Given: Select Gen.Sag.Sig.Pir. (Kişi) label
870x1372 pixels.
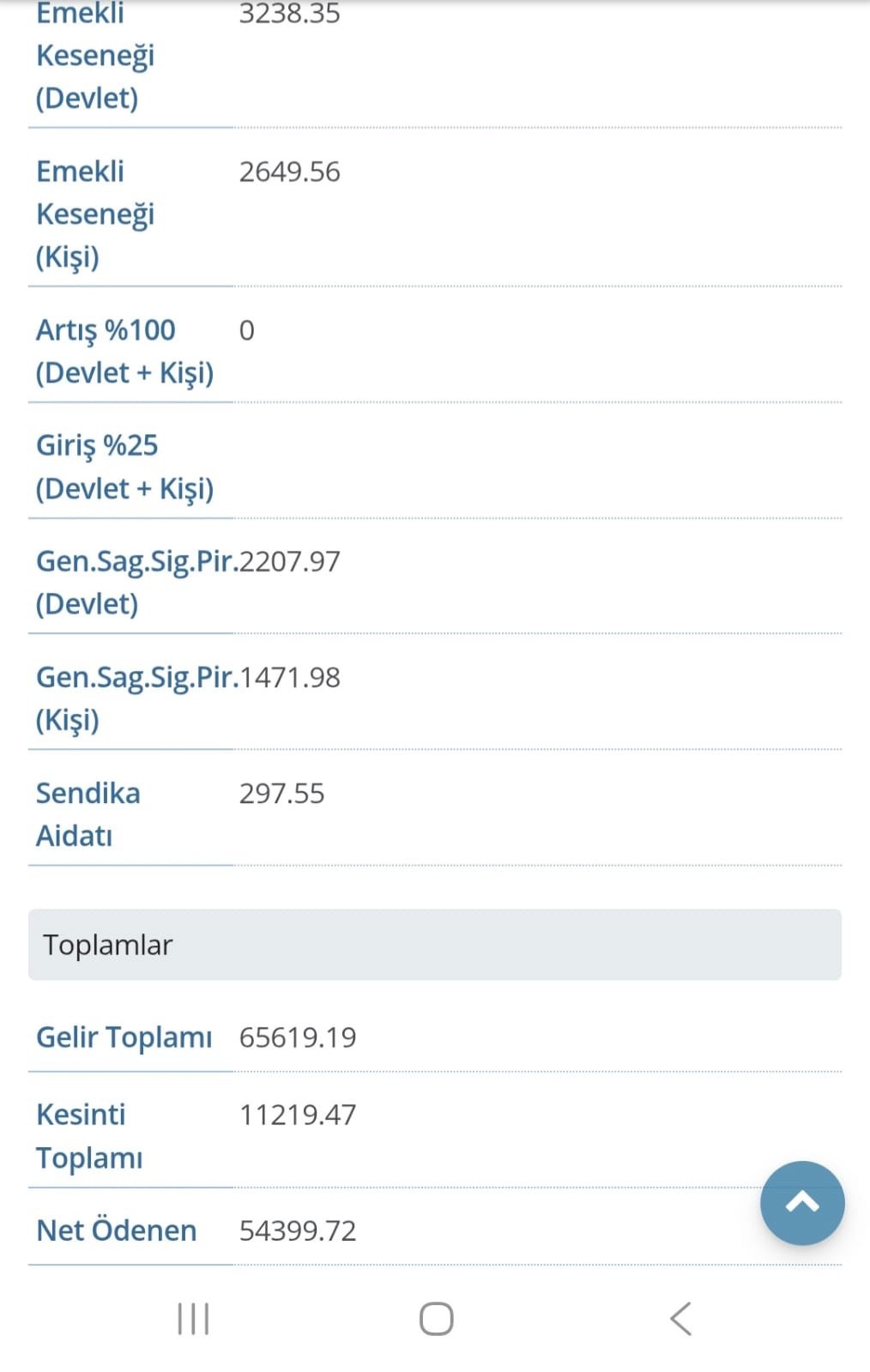Looking at the screenshot, I should 137,698.
